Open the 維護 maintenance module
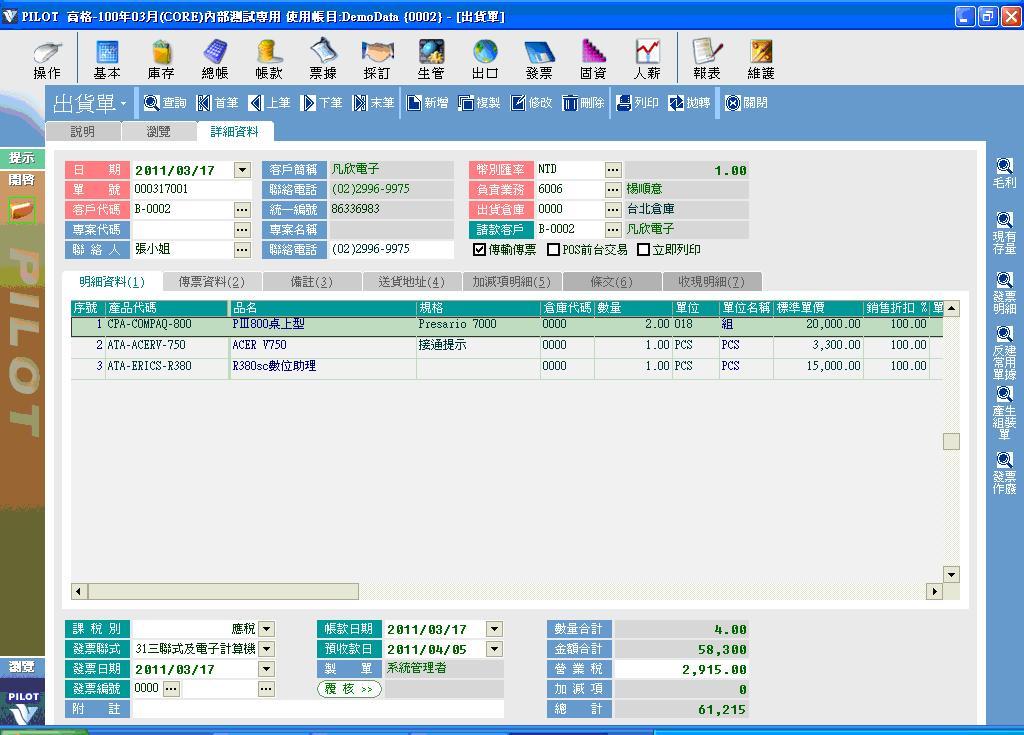The image size is (1024, 735). (761, 59)
